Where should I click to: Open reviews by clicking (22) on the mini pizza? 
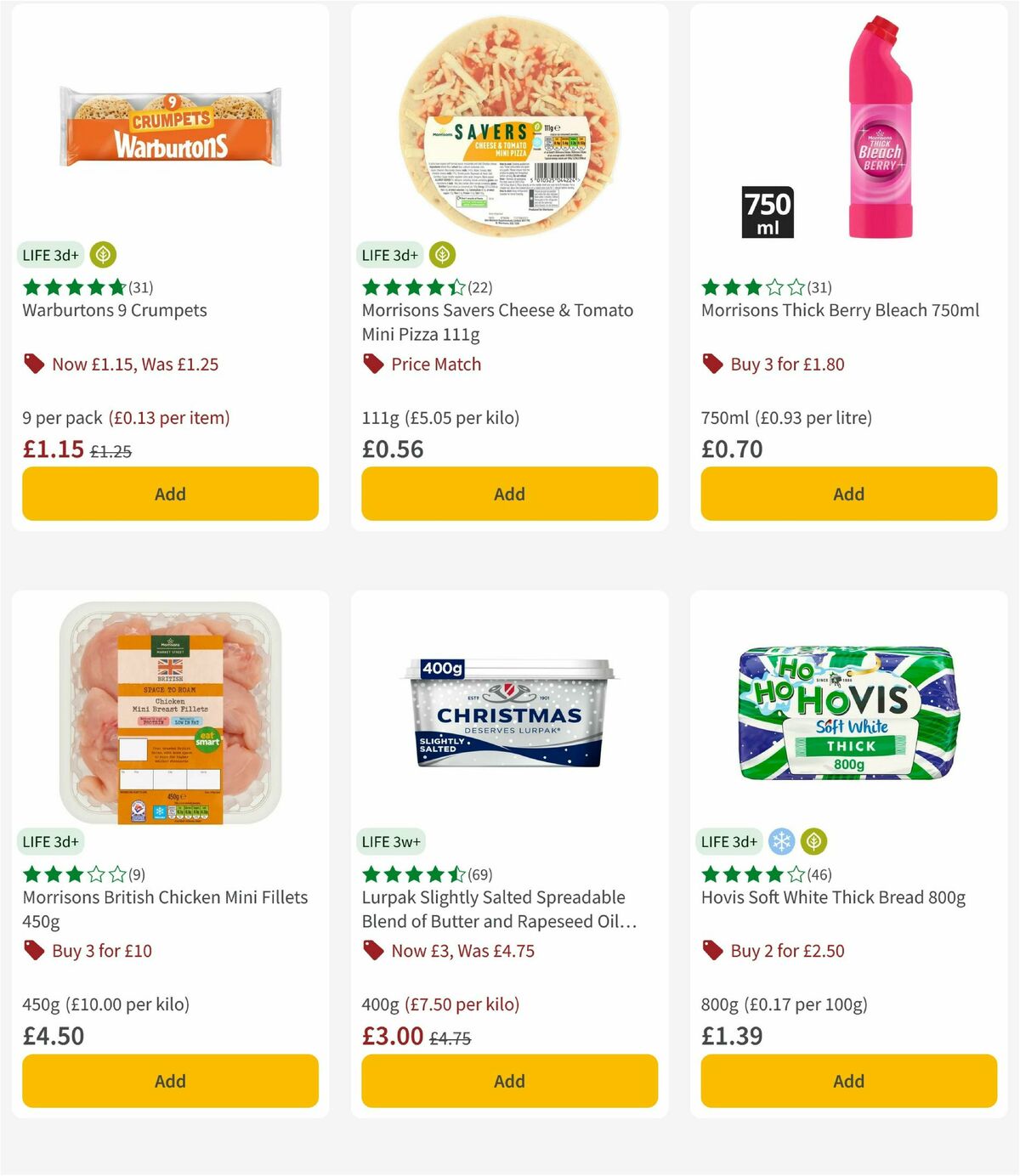pos(480,287)
